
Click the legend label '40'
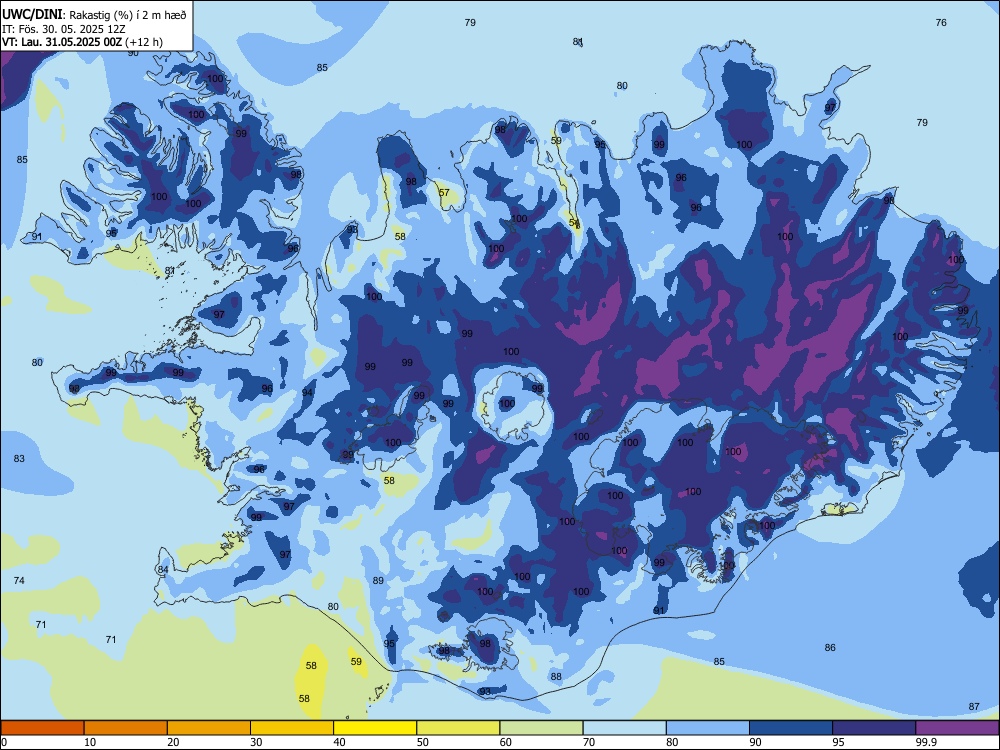[x=340, y=742]
